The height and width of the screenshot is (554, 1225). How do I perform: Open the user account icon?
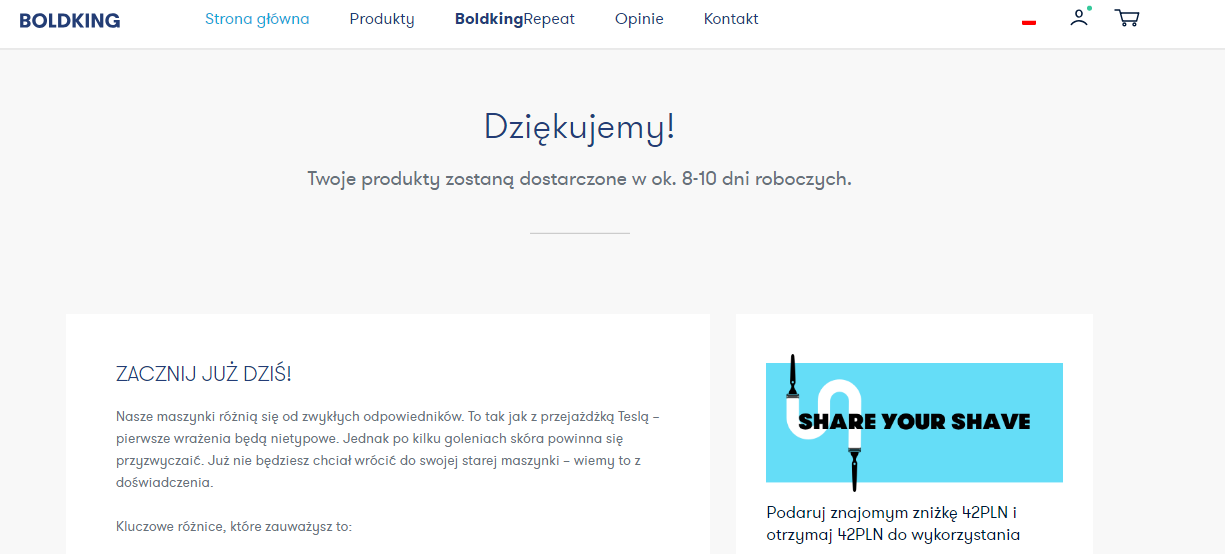[x=1079, y=17]
